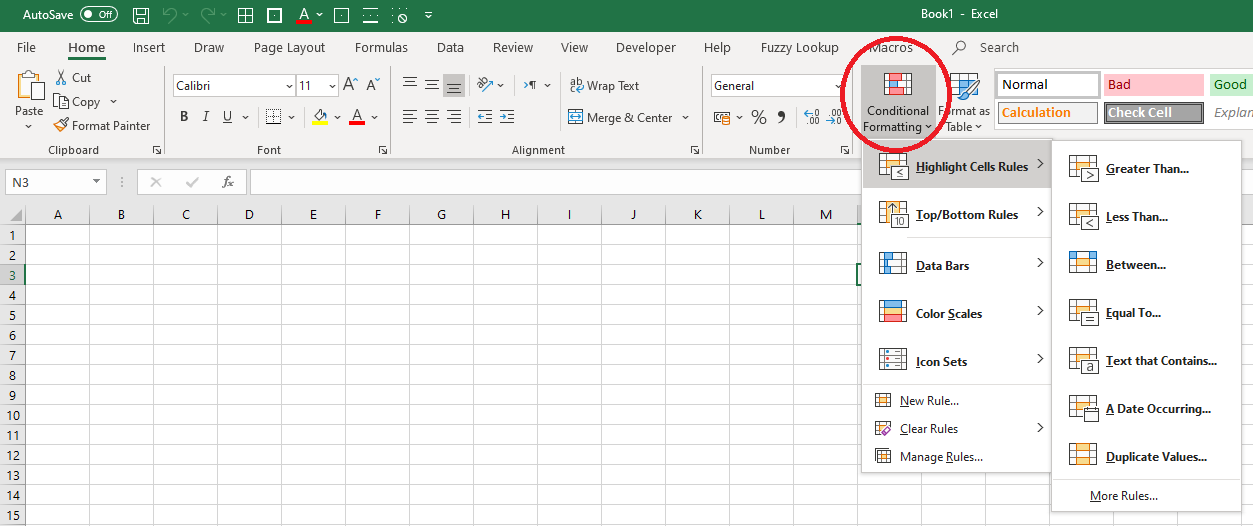Click Manage Rules in the menu
Image resolution: width=1253 pixels, height=526 pixels.
click(x=940, y=457)
